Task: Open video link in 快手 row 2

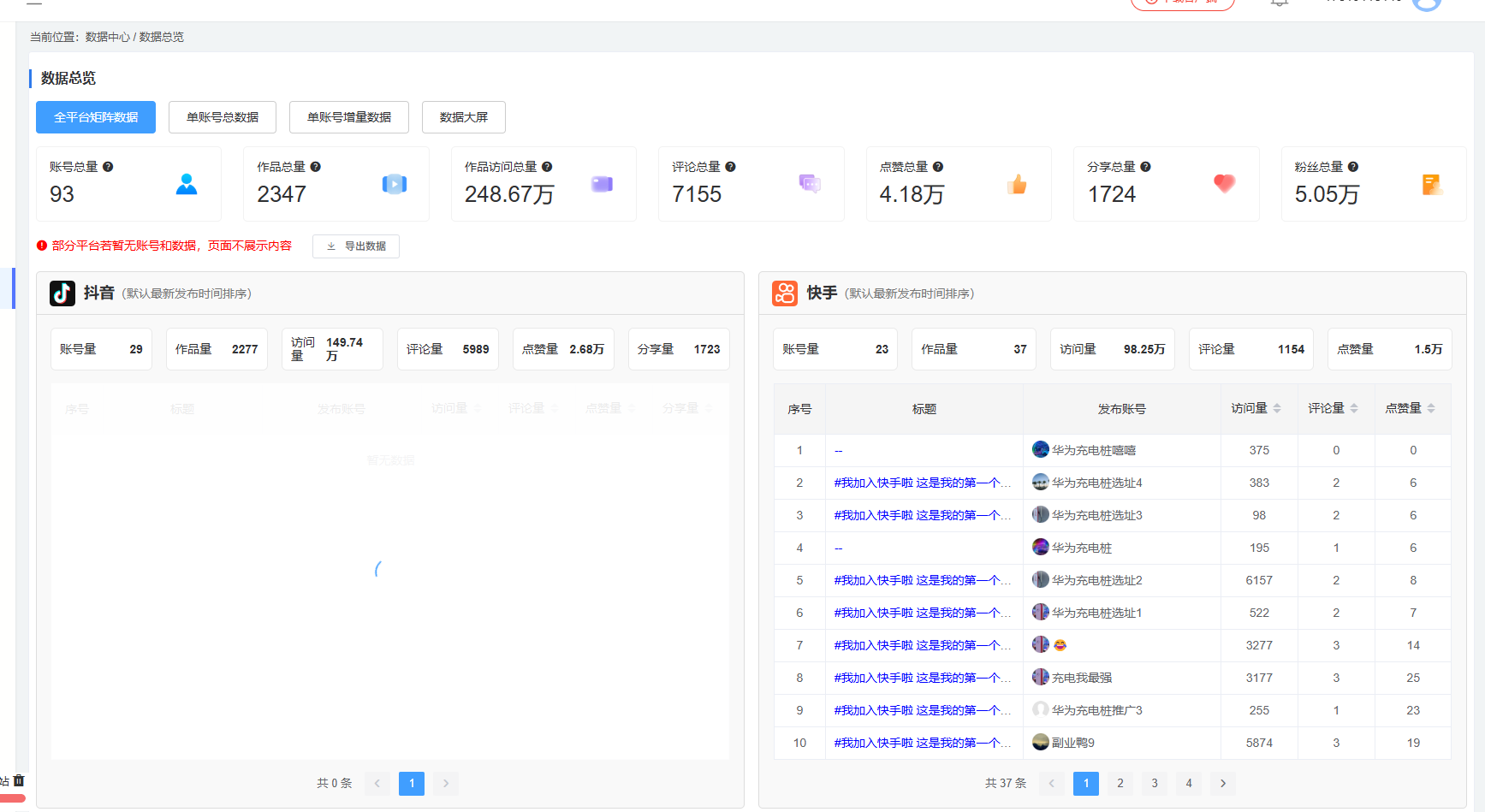Action: pyautogui.click(x=922, y=483)
